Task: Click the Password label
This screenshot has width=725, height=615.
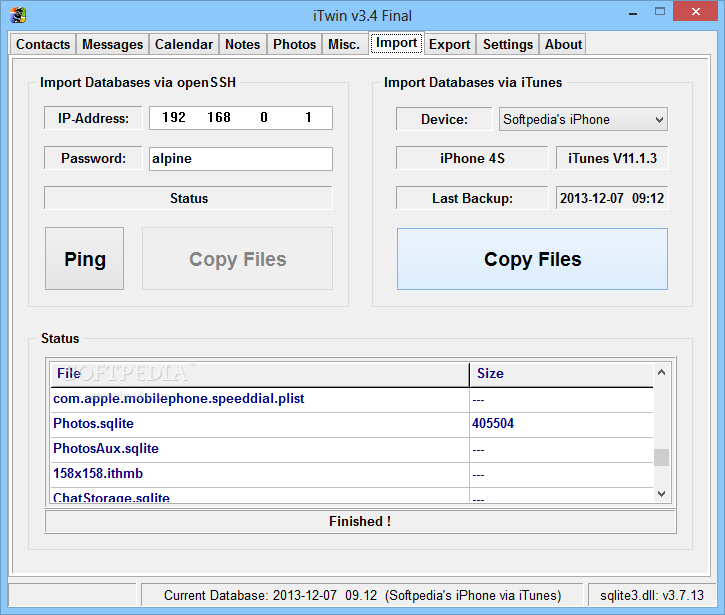Action: click(x=93, y=159)
